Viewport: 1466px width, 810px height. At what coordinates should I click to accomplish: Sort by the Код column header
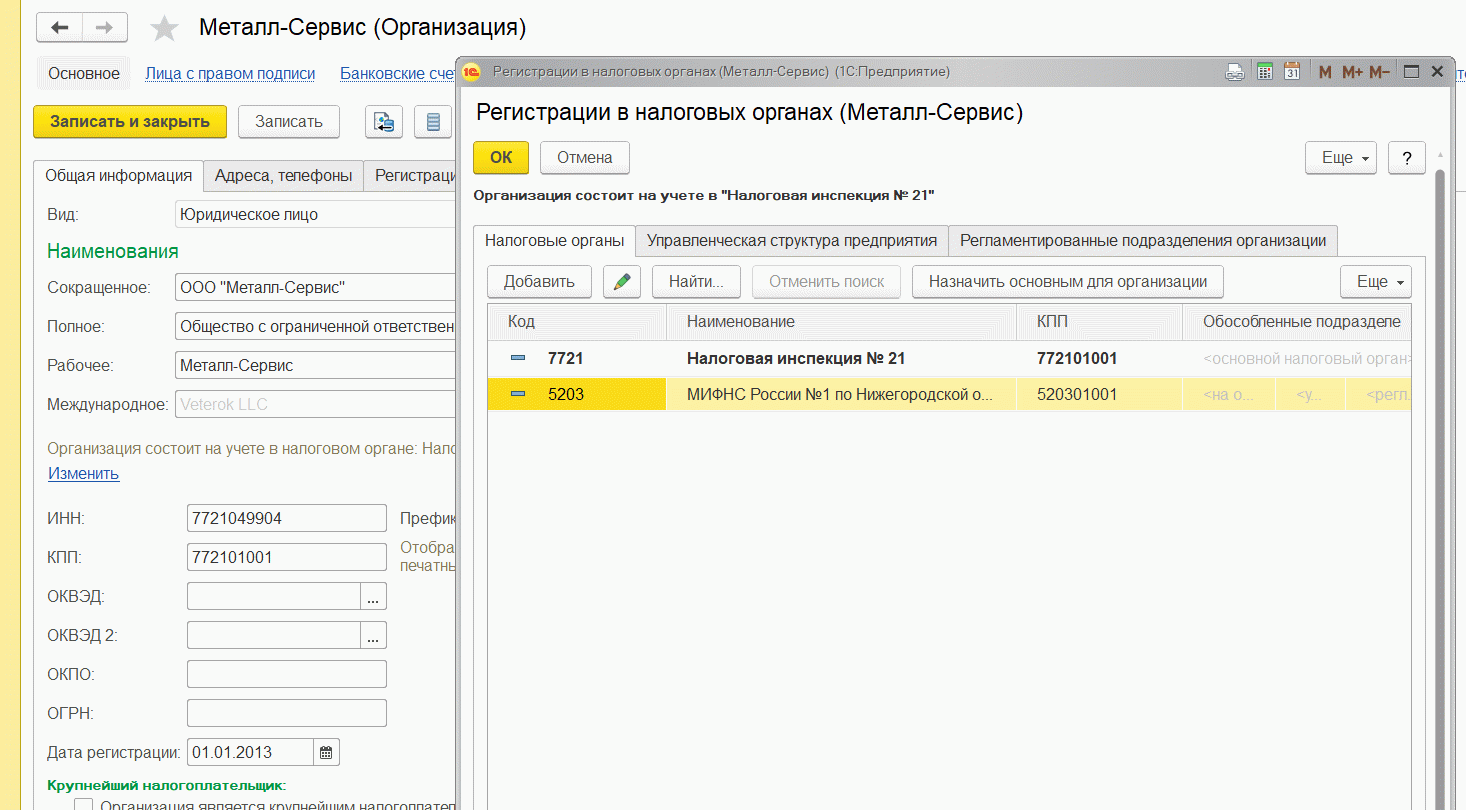pos(577,321)
